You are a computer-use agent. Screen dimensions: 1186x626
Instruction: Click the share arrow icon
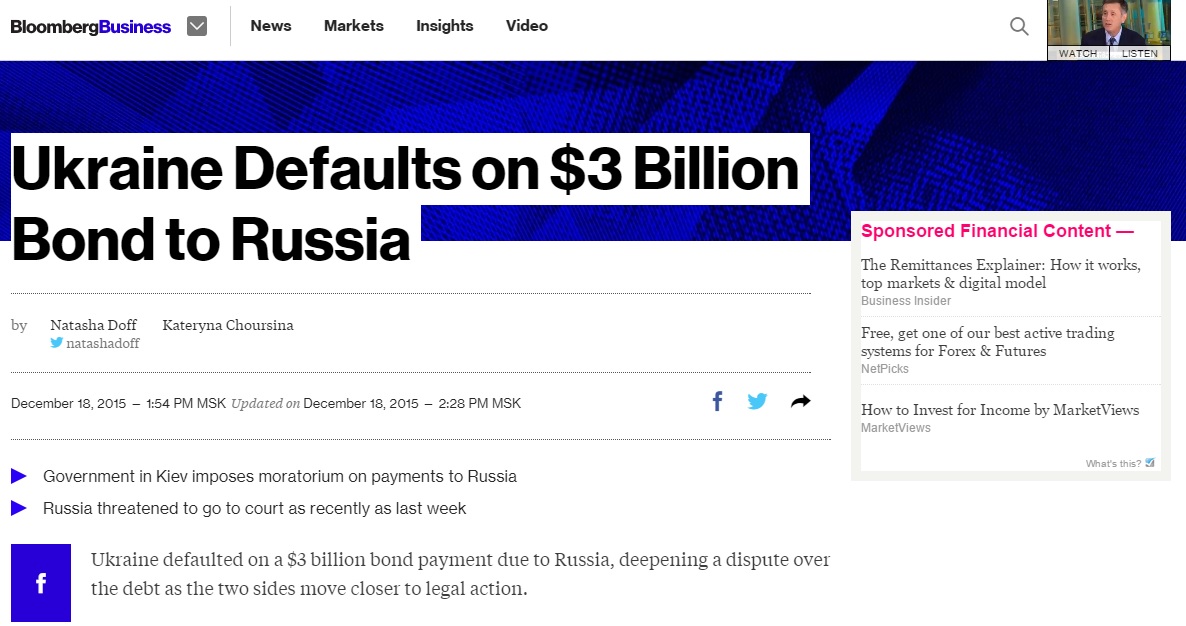tap(800, 402)
